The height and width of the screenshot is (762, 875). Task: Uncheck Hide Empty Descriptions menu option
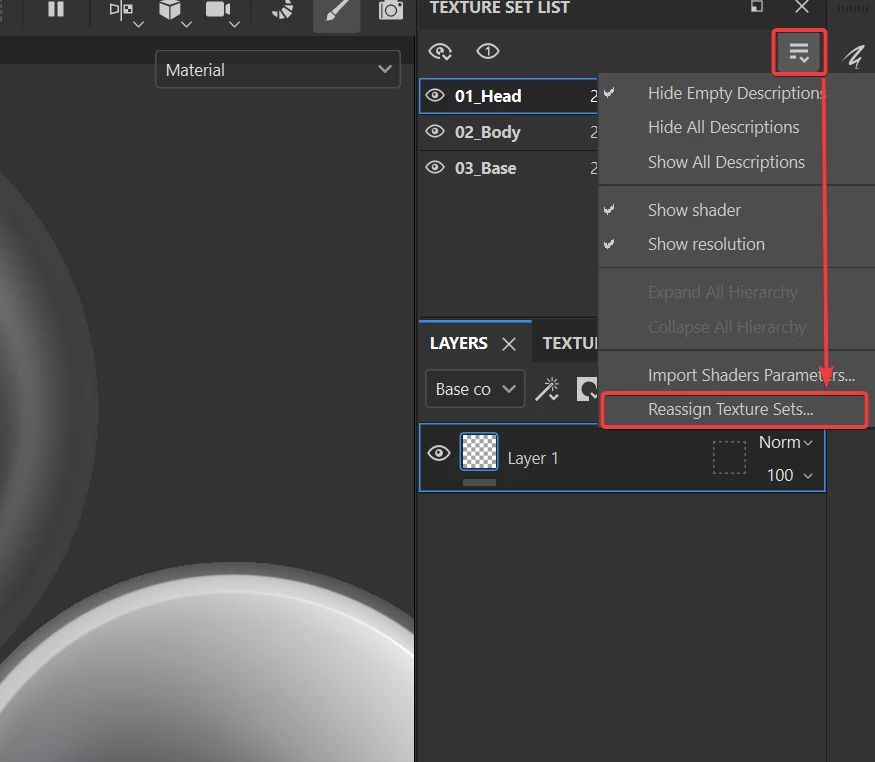click(737, 93)
